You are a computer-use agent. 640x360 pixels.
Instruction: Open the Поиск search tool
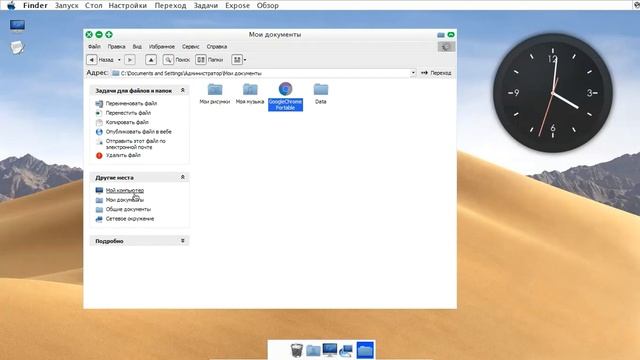(177, 60)
